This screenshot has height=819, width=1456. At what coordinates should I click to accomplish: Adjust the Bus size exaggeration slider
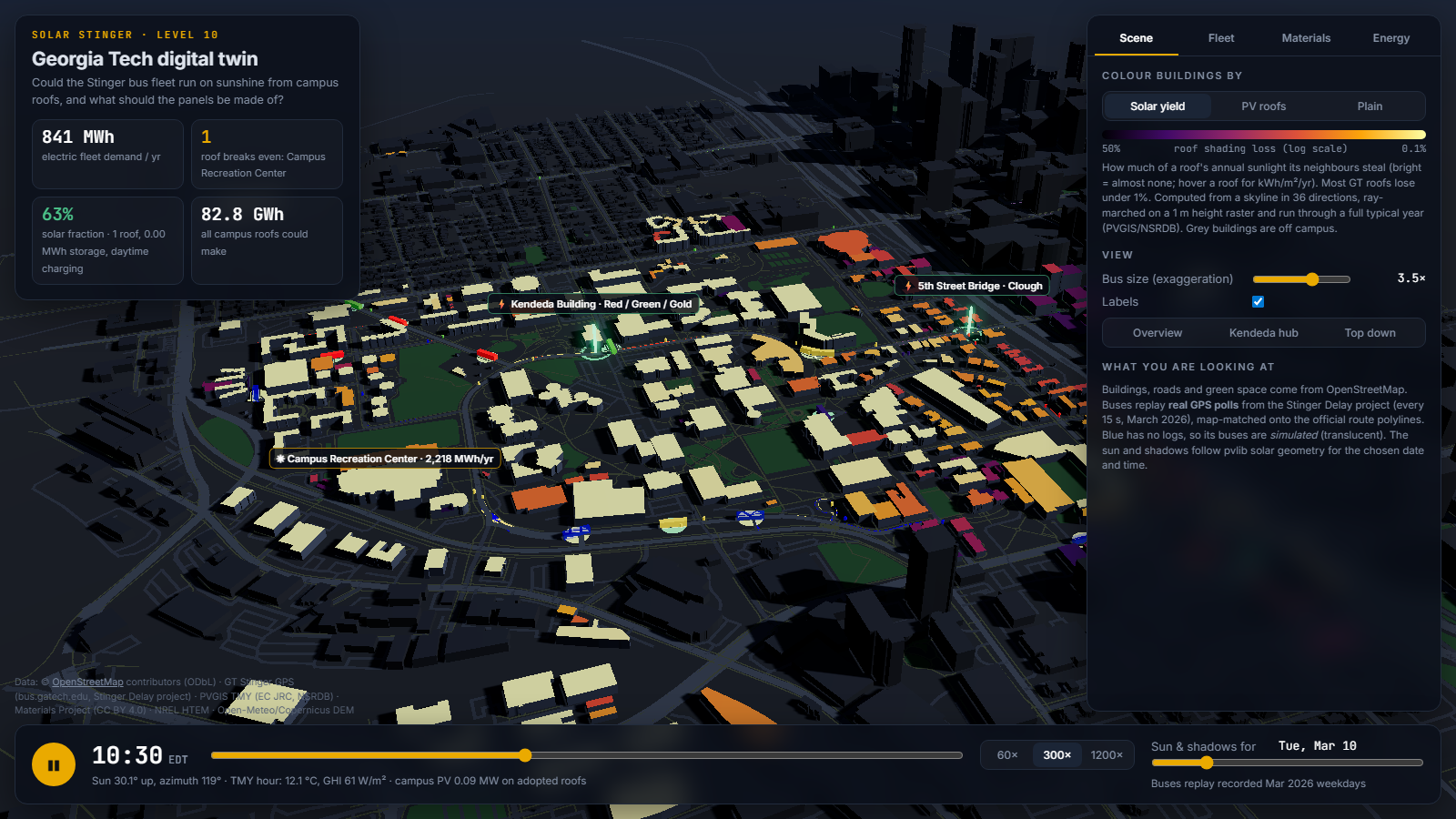click(1301, 279)
